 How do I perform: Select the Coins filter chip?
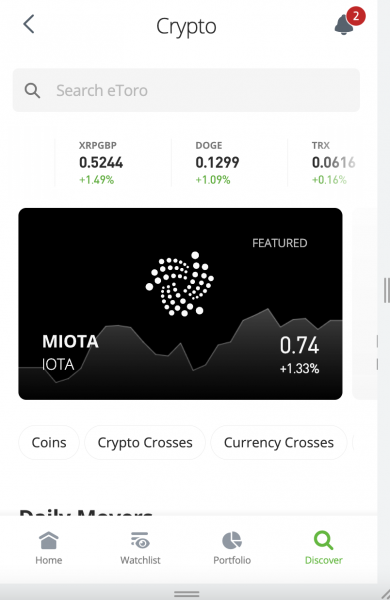point(49,442)
